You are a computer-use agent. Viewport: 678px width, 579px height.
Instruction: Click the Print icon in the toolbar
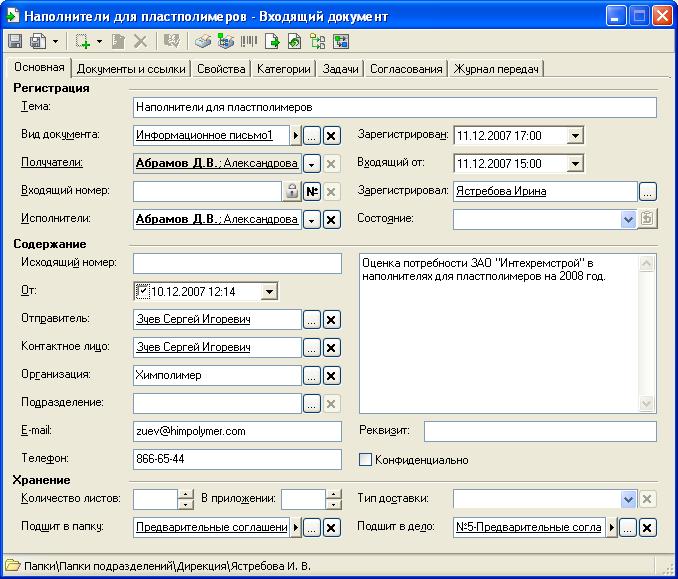[x=203, y=42]
